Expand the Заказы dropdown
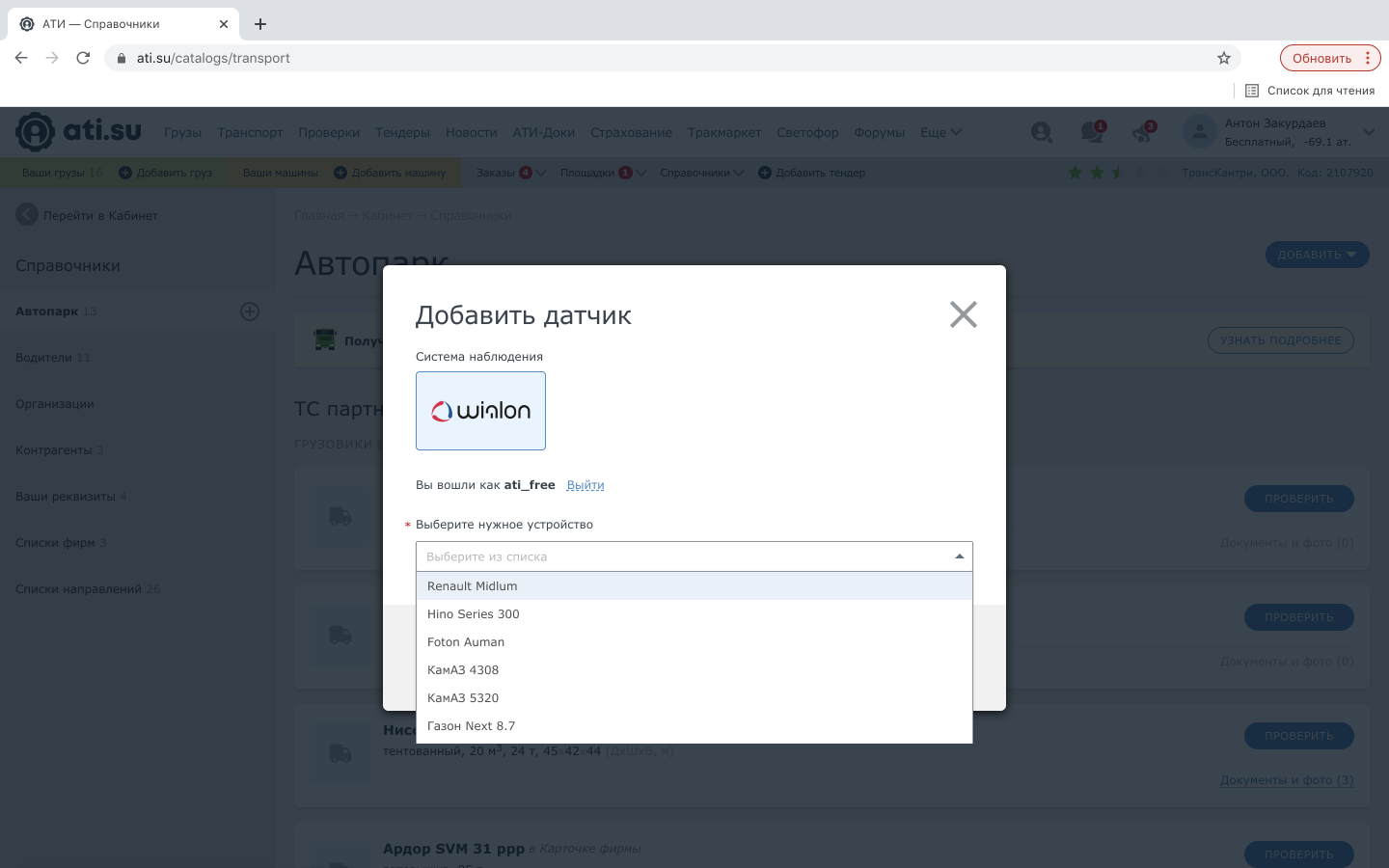This screenshot has height=868, width=1389. click(511, 173)
